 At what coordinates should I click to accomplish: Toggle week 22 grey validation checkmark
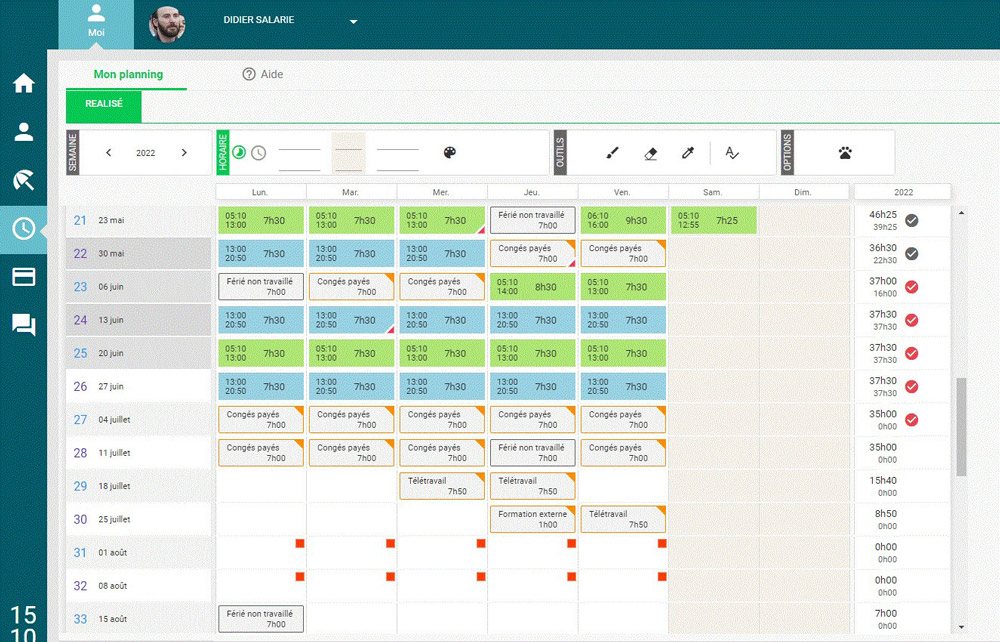click(x=912, y=254)
